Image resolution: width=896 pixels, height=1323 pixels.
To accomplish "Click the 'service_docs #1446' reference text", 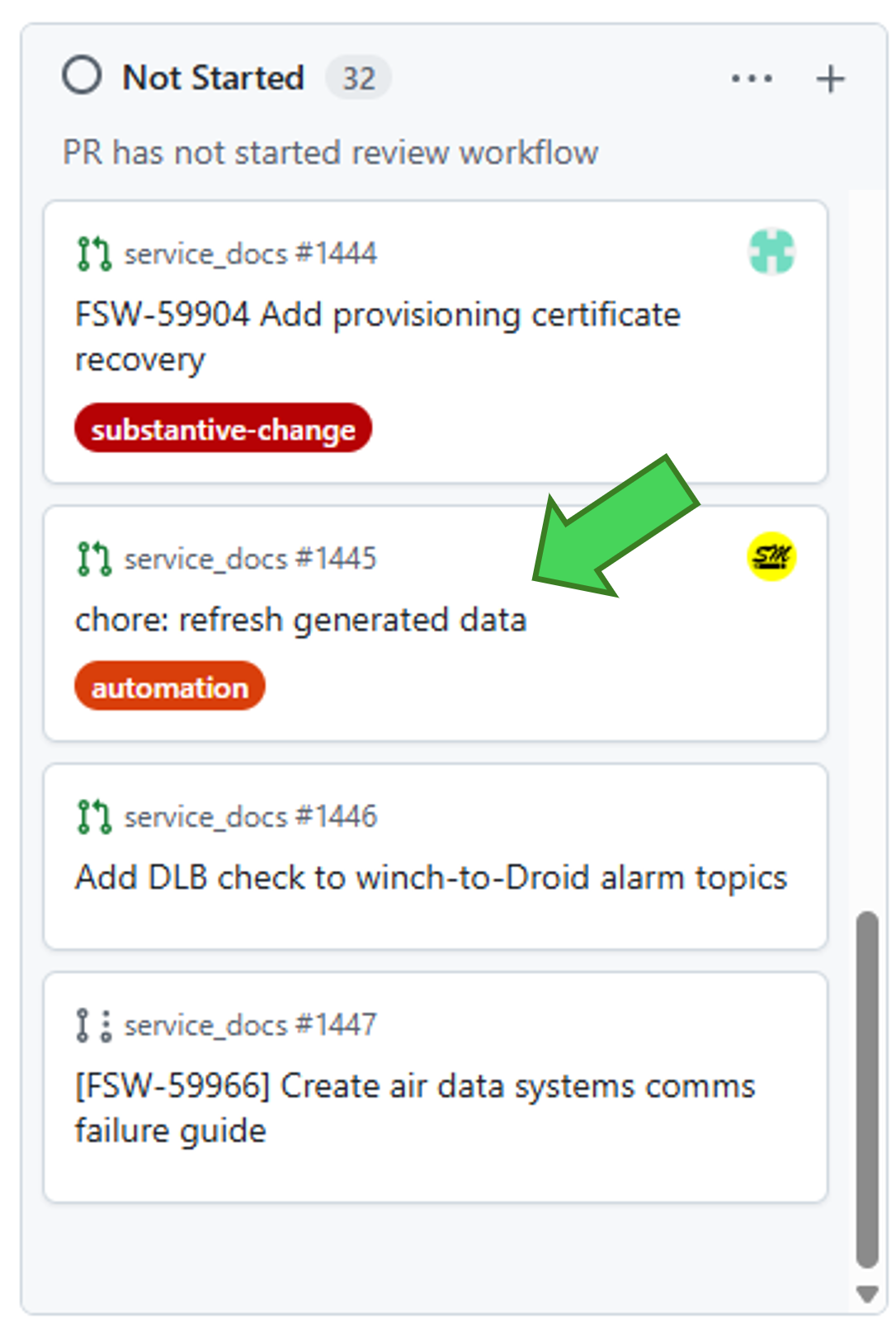I will (251, 816).
